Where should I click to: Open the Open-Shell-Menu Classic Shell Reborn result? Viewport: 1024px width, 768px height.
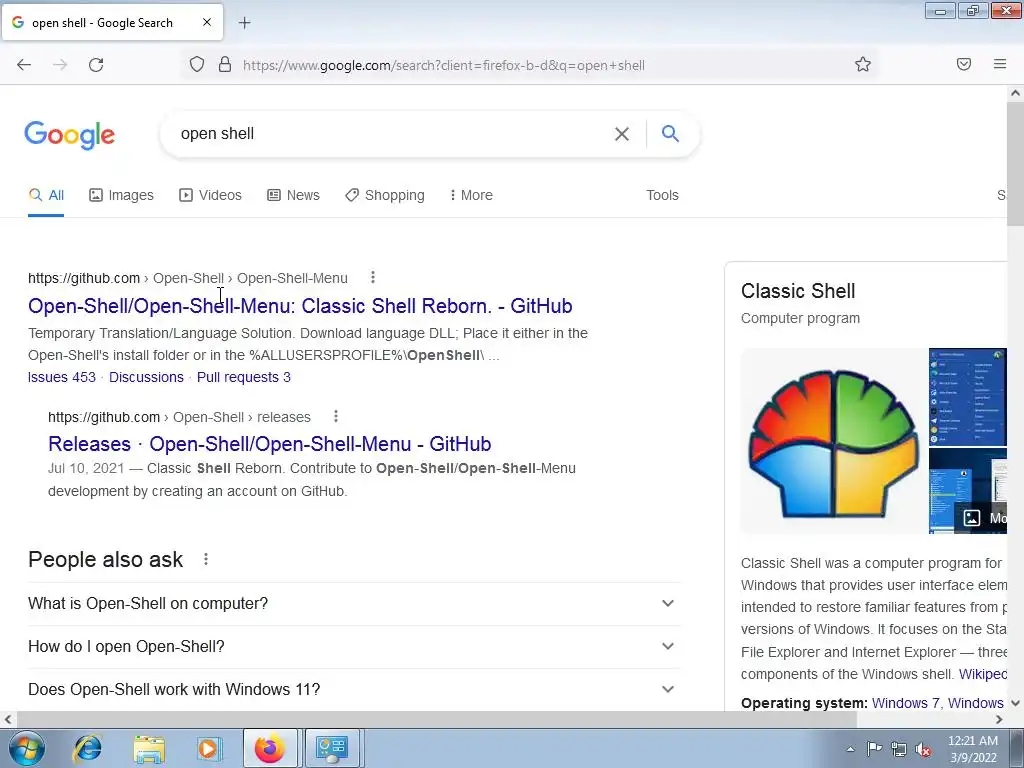click(x=300, y=306)
